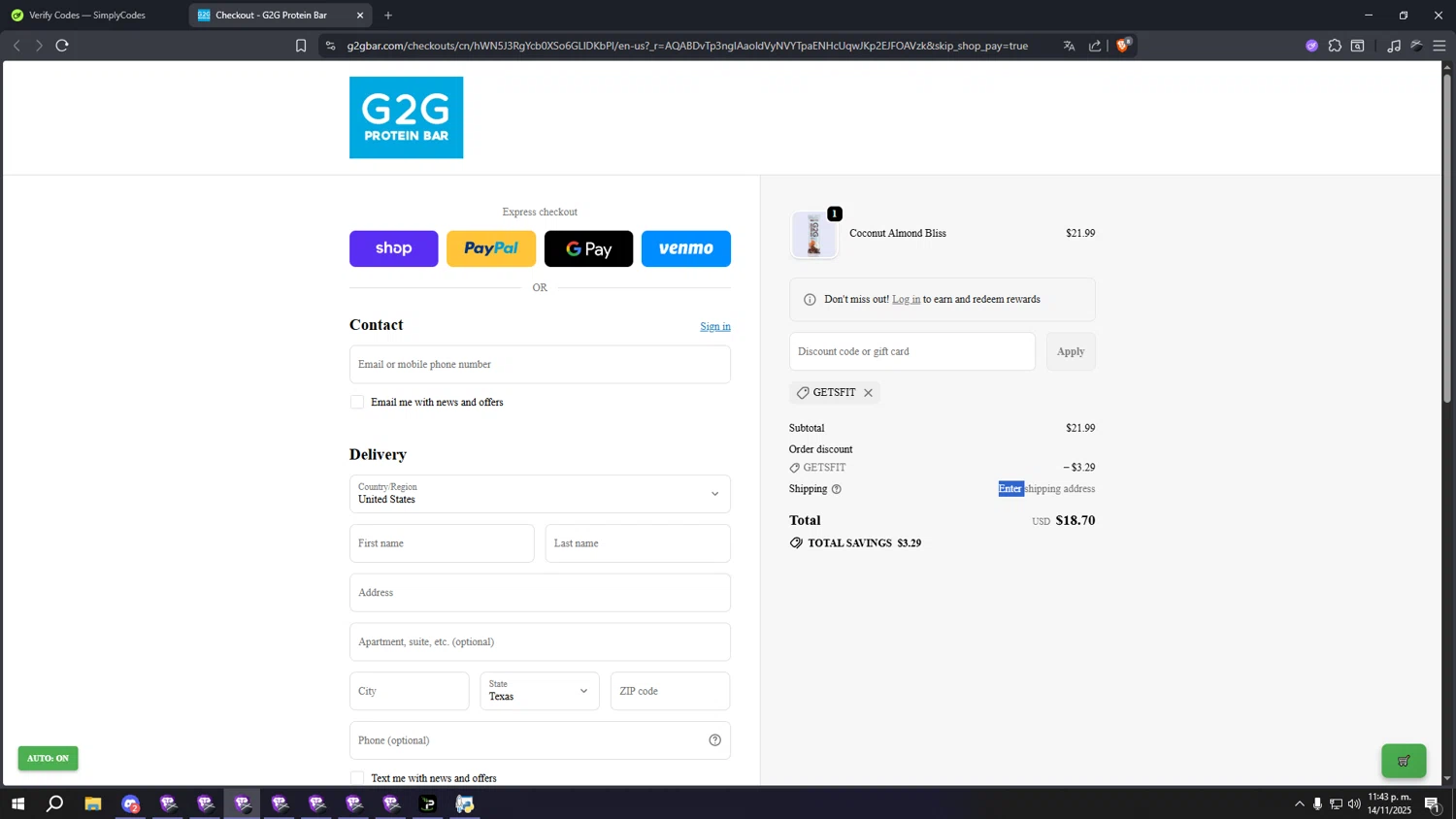Expand the State dropdown showing Texas
This screenshot has width=1456, height=819.
[x=540, y=691]
